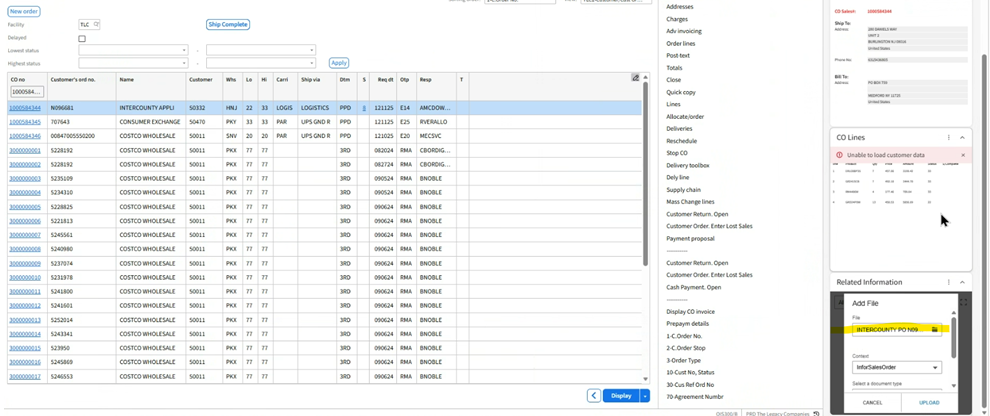Select Charges from related options
The width and height of the screenshot is (990, 416).
tap(677, 19)
